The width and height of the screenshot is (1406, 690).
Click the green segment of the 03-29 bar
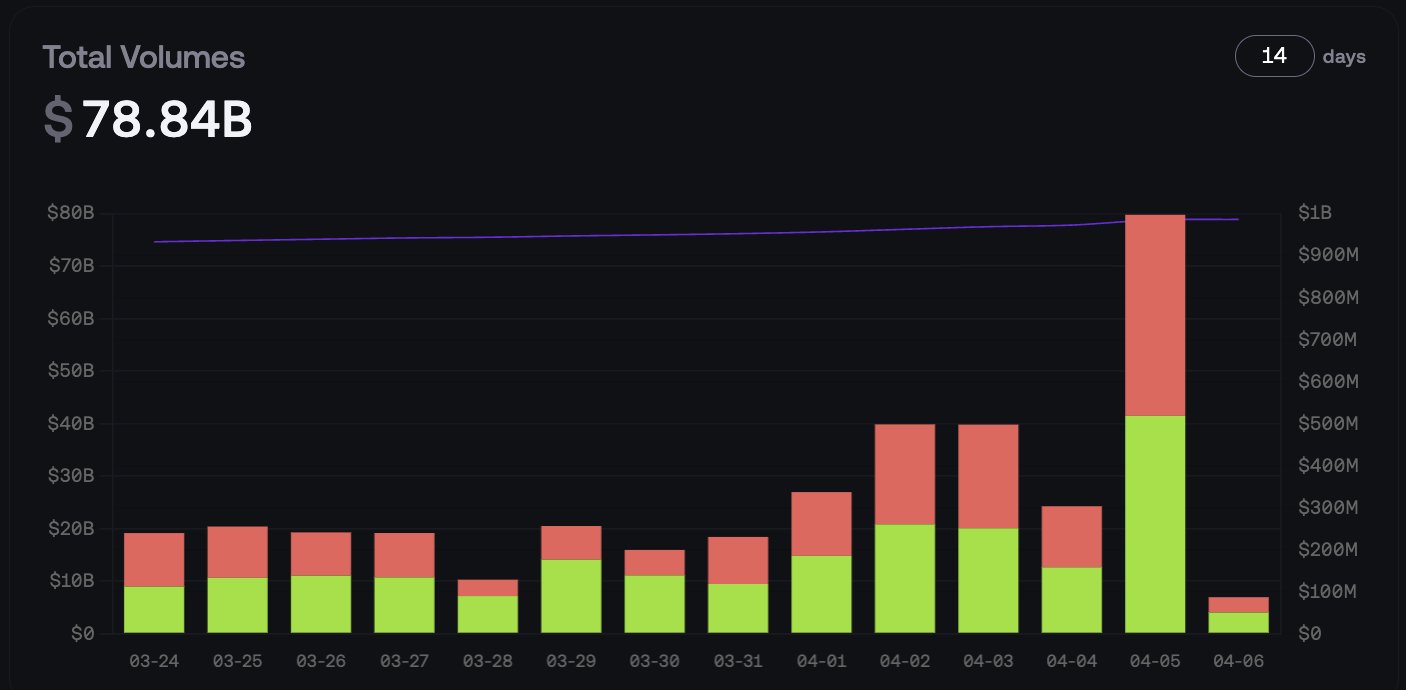click(571, 596)
